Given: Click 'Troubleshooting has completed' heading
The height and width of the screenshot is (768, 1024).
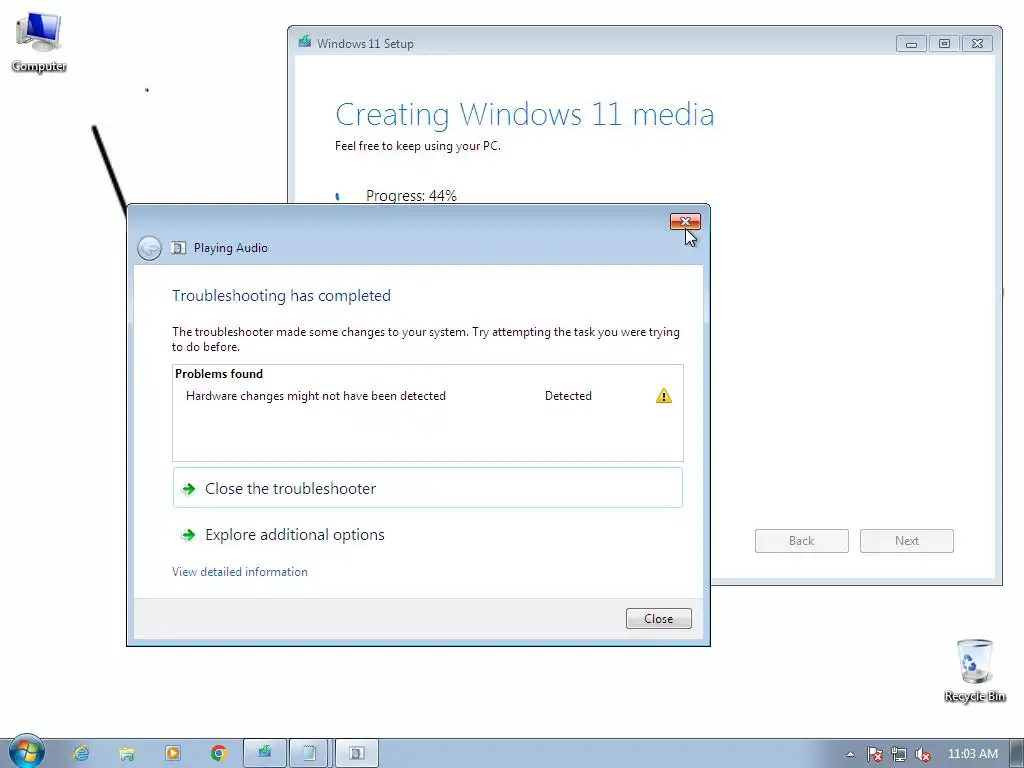Looking at the screenshot, I should tap(281, 296).
